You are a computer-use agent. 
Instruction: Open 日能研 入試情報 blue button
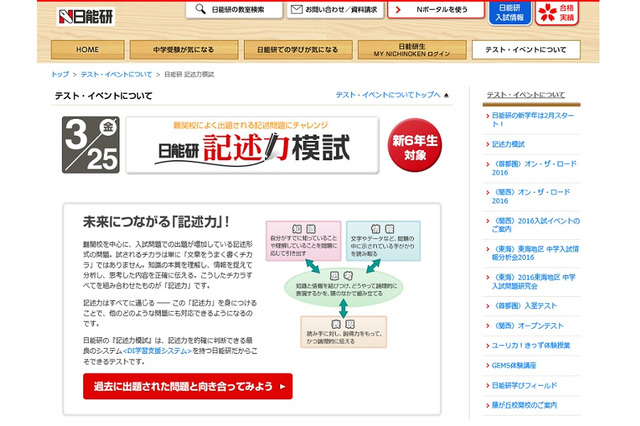pyautogui.click(x=510, y=13)
